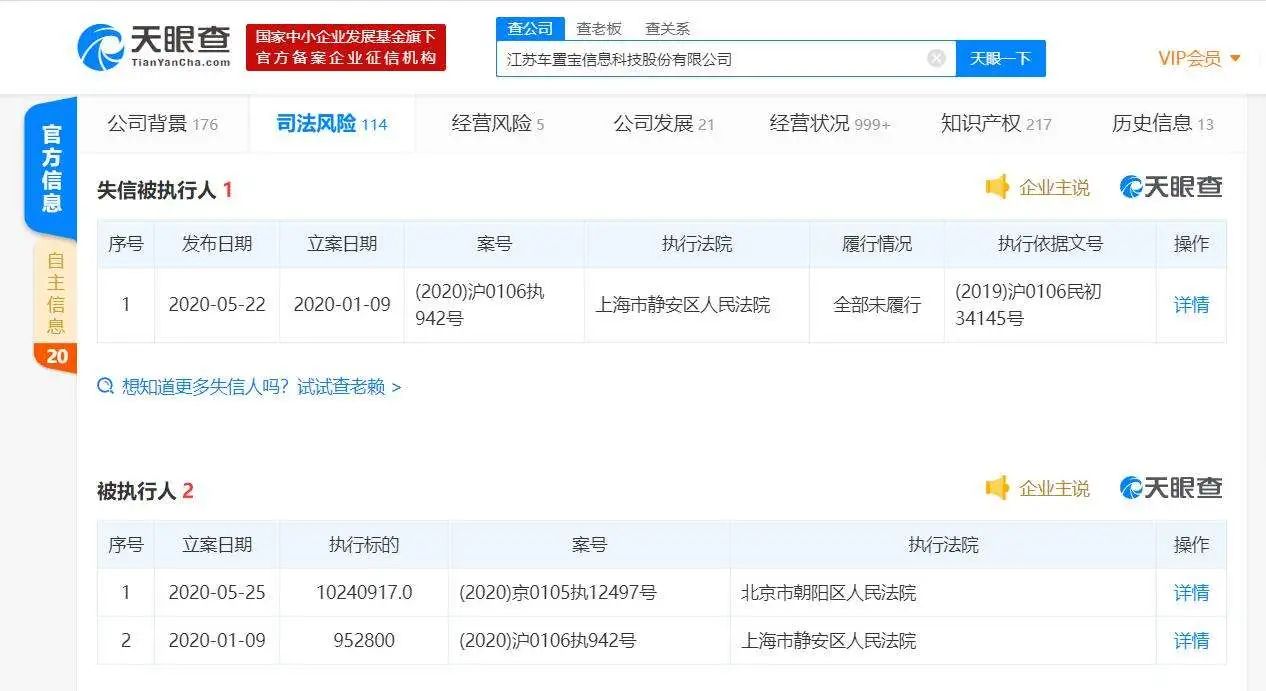
Task: Click the 天眼查 logo in the 失信被执行人 section
Action: [x=1171, y=187]
